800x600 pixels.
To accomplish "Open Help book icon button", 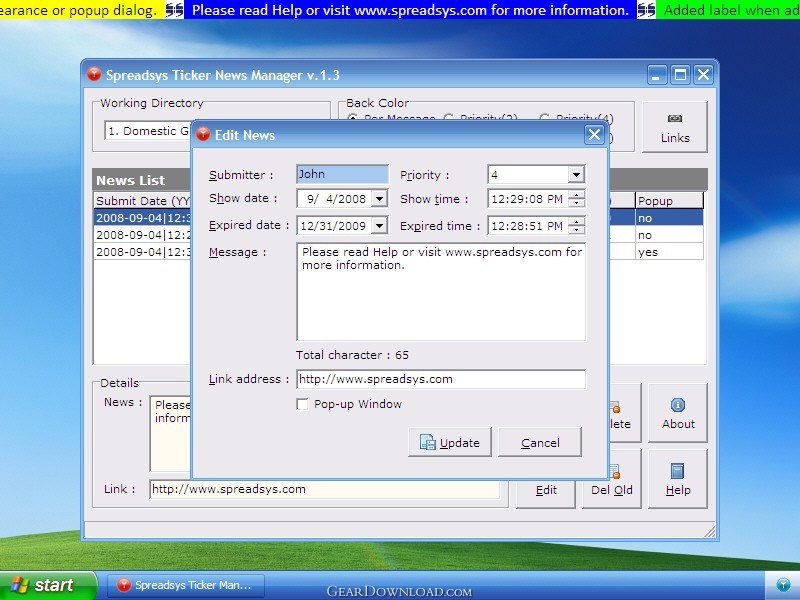I will 678,479.
